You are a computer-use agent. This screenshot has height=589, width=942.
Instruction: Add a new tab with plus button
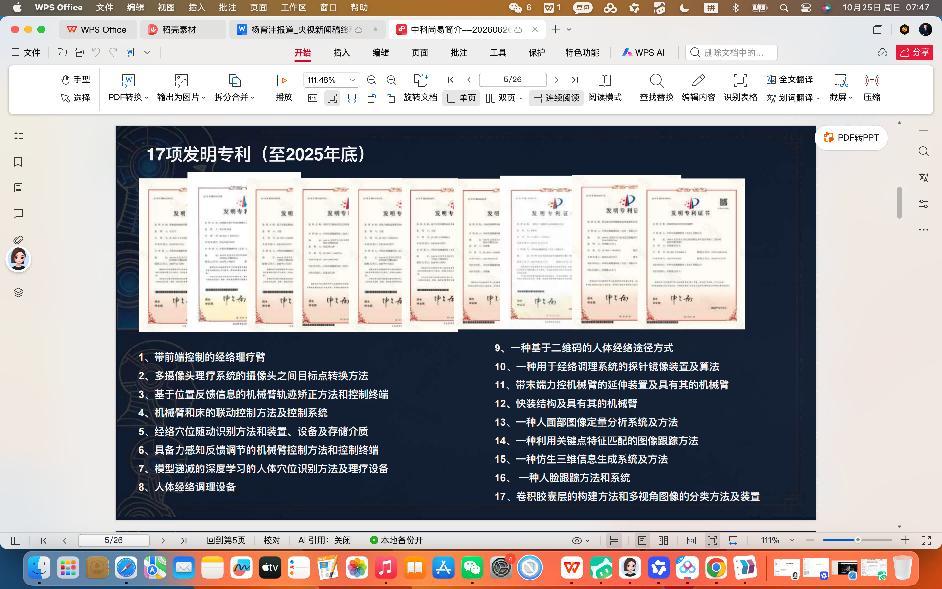555,29
